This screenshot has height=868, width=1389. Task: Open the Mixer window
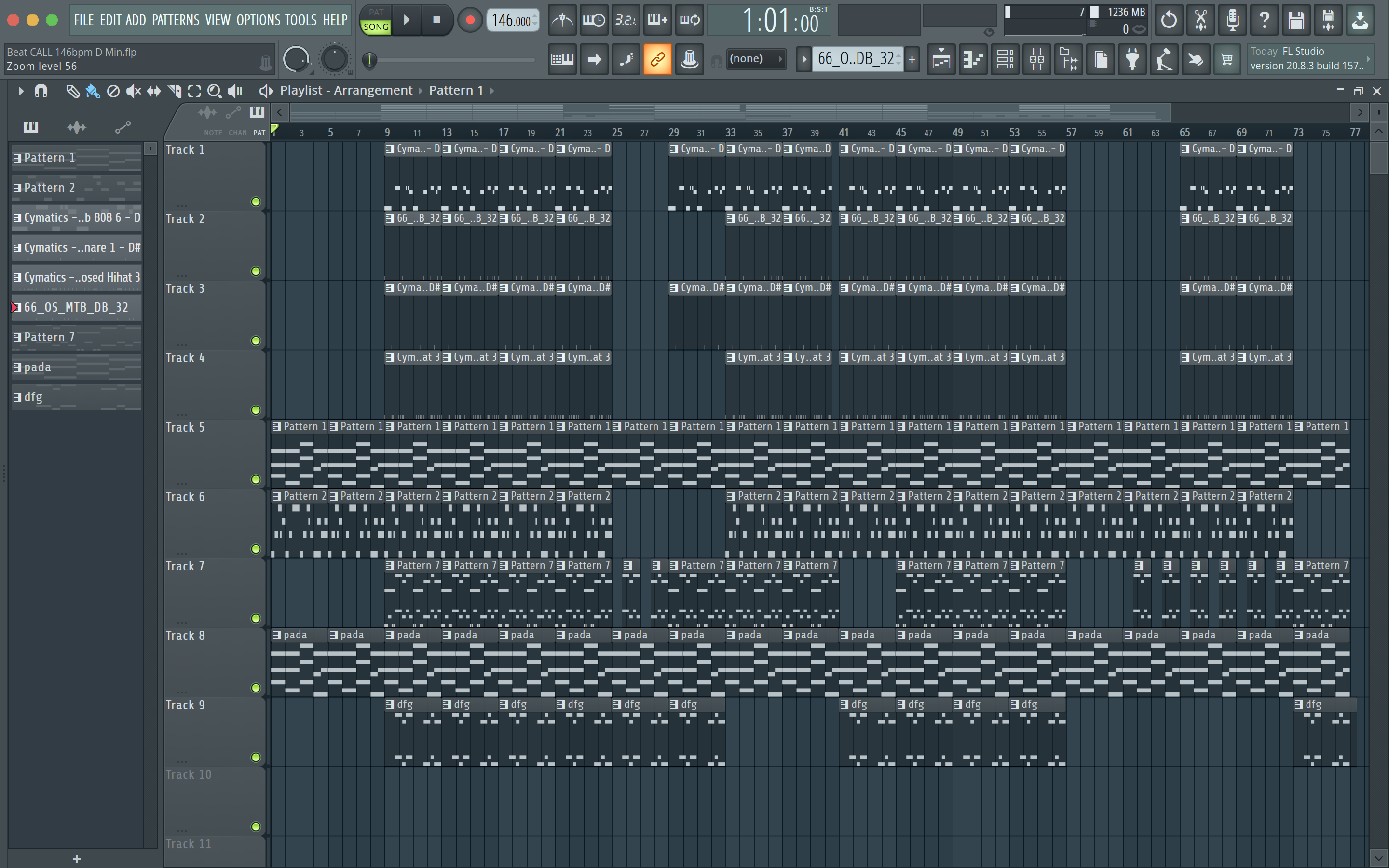[x=1037, y=58]
